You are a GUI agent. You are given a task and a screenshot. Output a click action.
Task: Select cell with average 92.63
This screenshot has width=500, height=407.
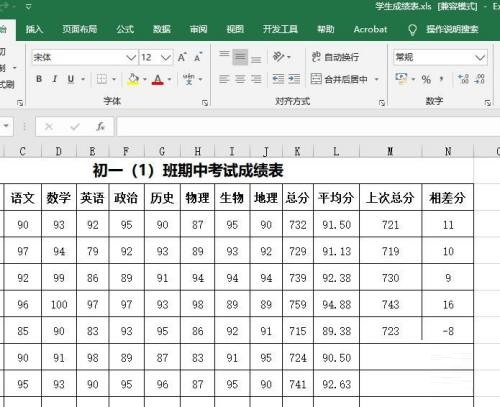[x=336, y=384]
